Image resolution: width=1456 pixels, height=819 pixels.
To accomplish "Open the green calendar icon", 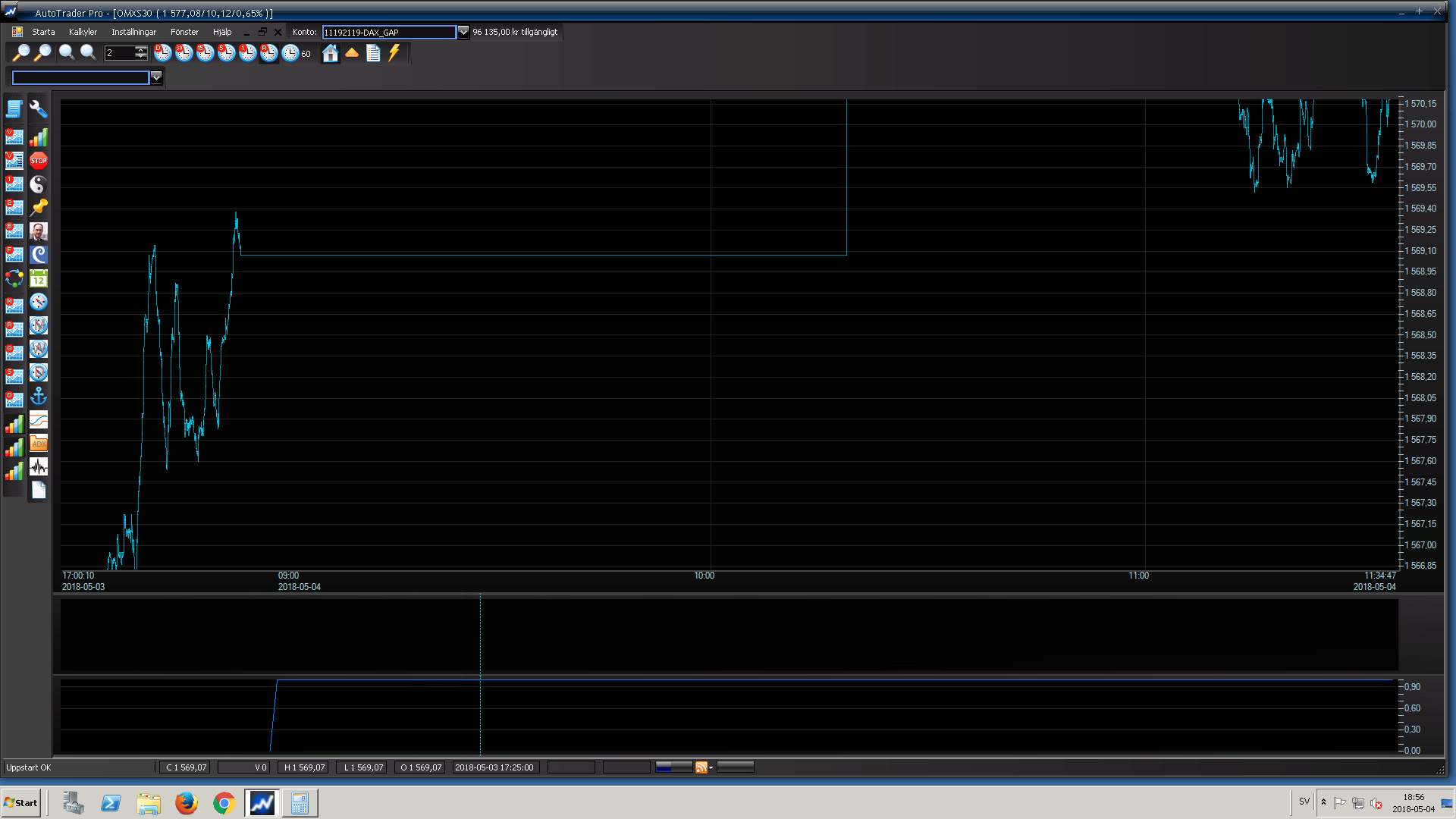I will click(39, 278).
